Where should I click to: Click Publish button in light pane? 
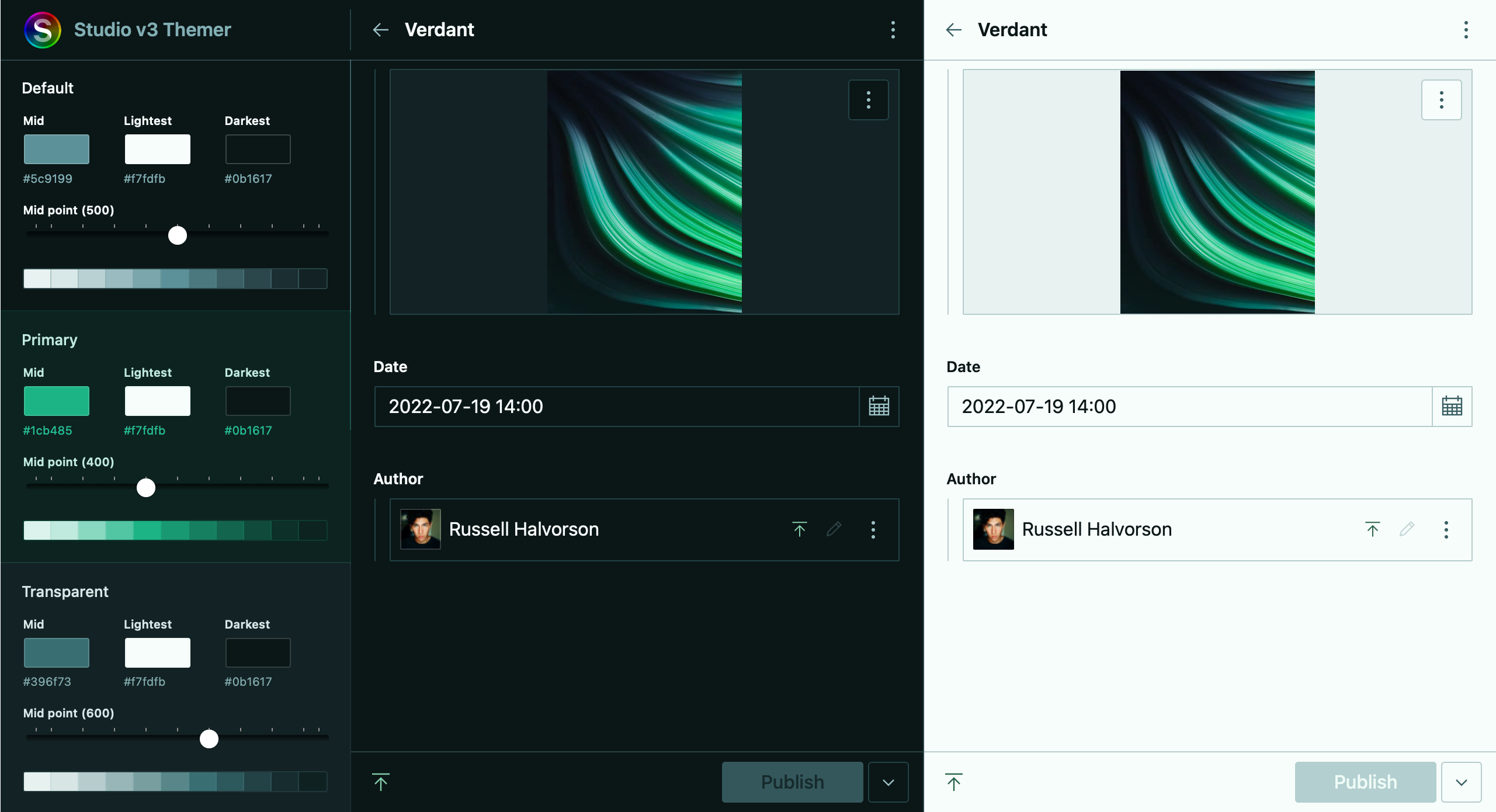click(x=1365, y=782)
